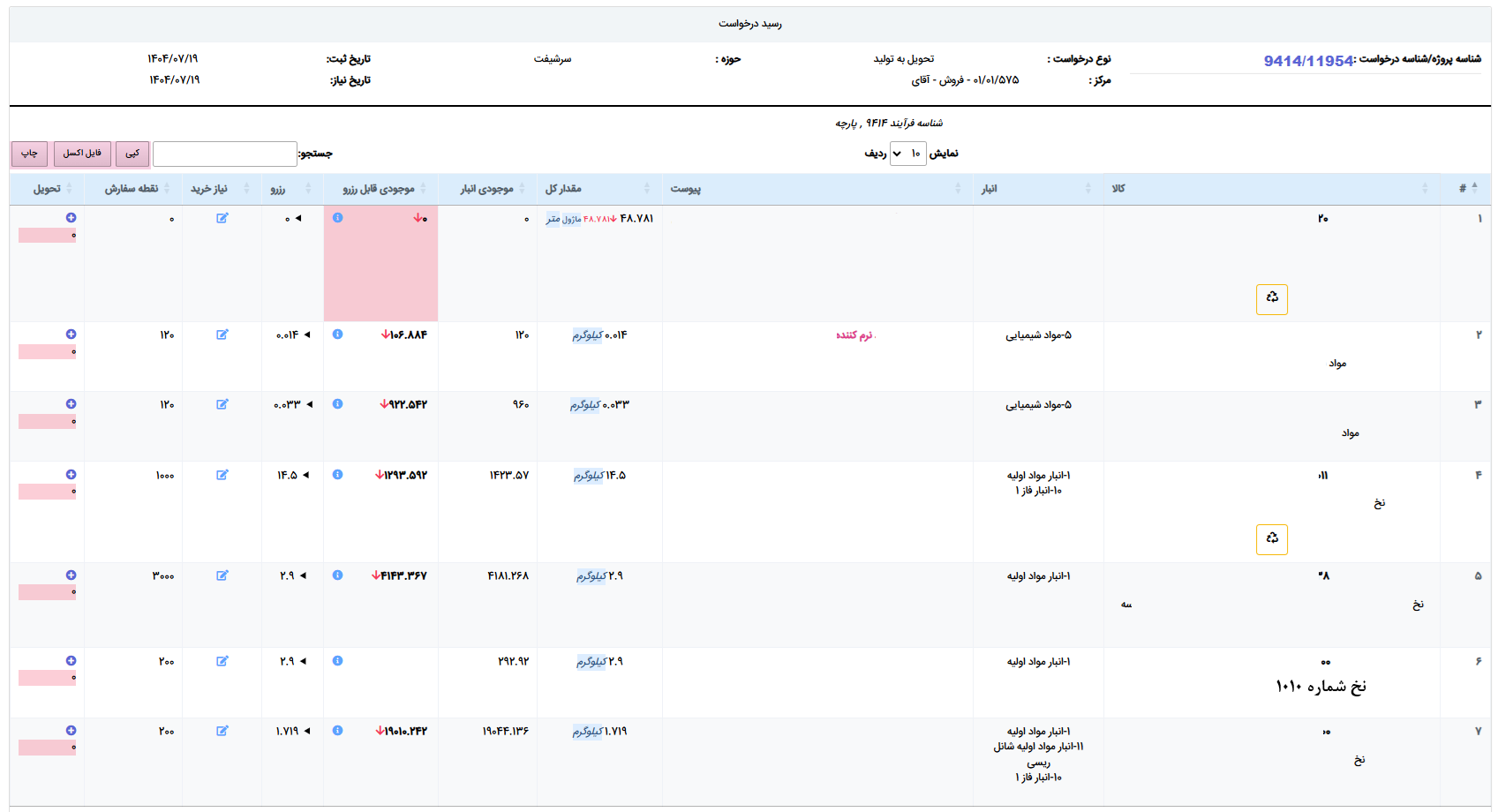Click the recycle icon in row 4
The height and width of the screenshot is (812, 1498).
point(1271,539)
